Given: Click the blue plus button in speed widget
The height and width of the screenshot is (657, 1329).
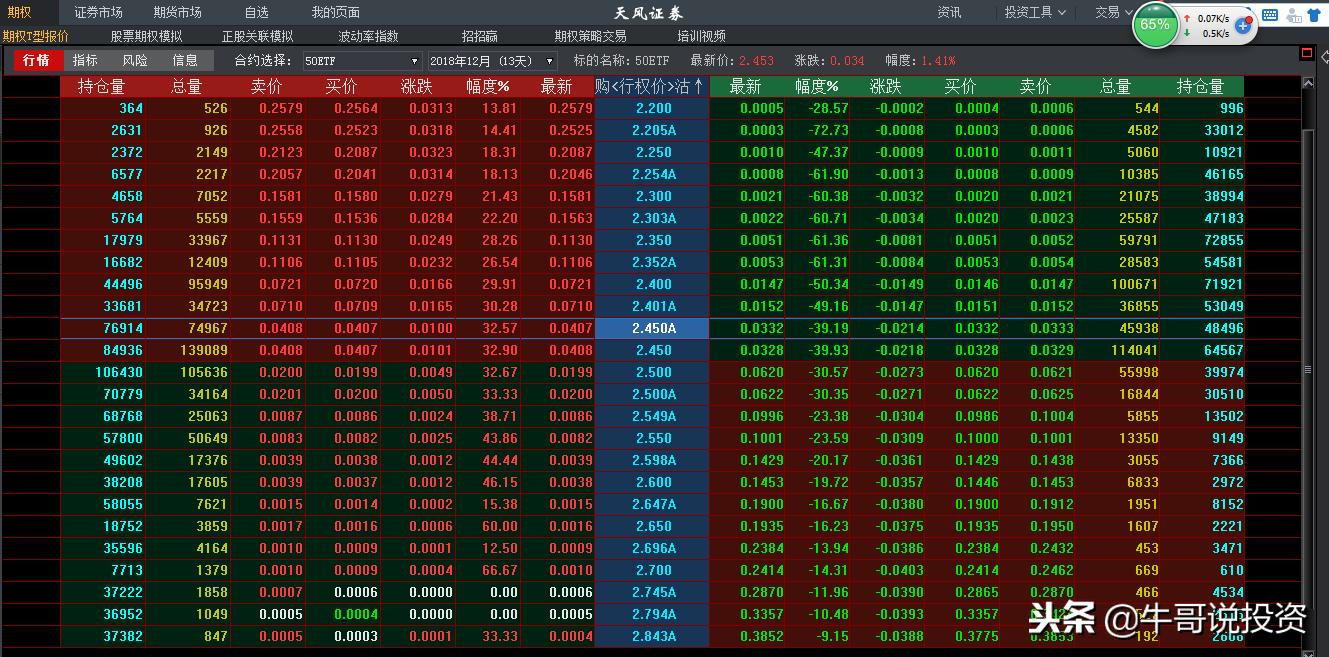Looking at the screenshot, I should [1243, 26].
